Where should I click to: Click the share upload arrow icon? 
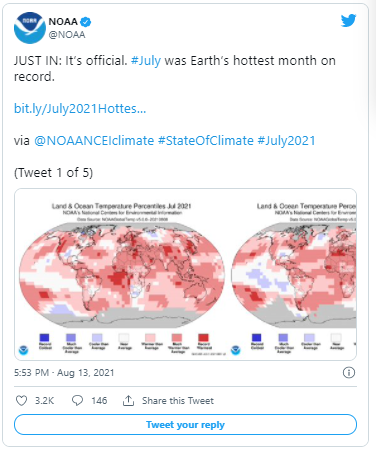(x=128, y=400)
